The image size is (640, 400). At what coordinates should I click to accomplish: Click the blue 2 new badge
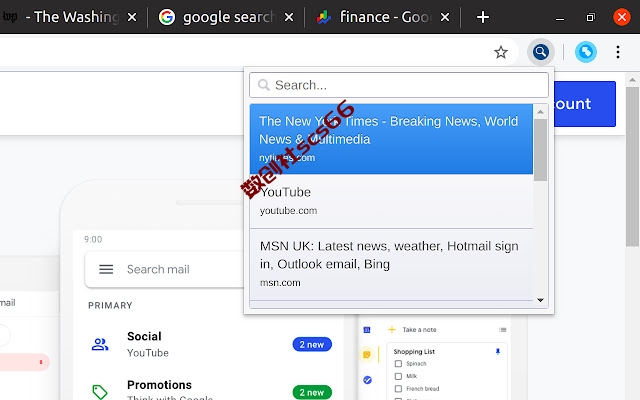pos(312,344)
